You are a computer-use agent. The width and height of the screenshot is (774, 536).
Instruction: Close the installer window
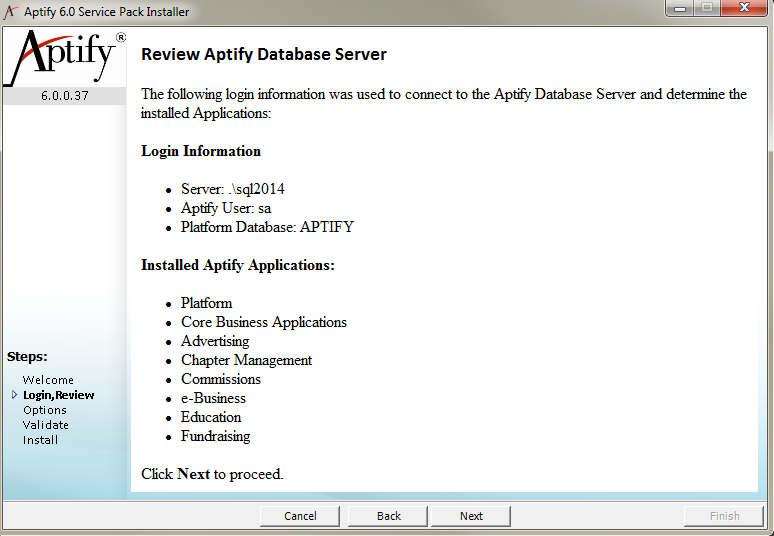744,8
